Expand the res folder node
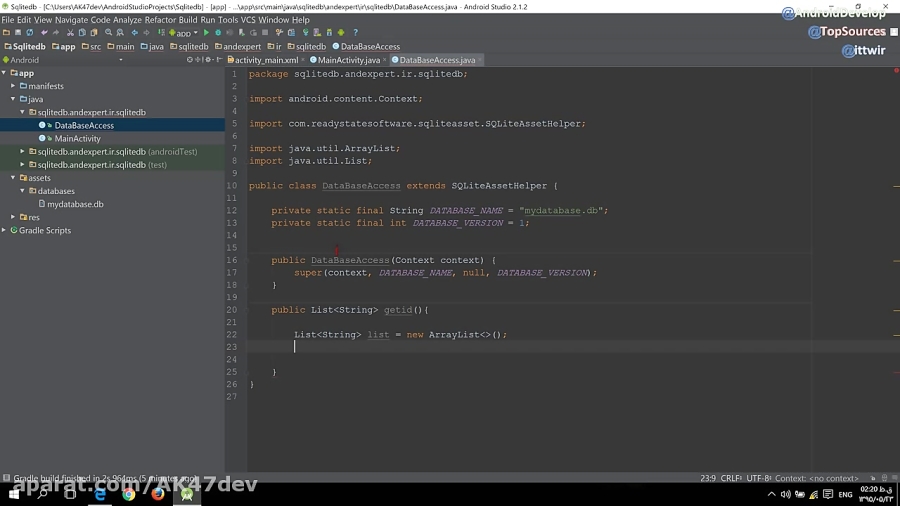Viewport: 900px width, 506px height. [x=13, y=217]
